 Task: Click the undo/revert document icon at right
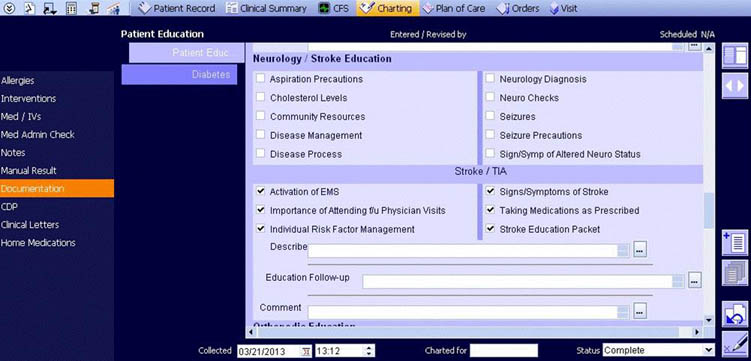click(x=735, y=314)
